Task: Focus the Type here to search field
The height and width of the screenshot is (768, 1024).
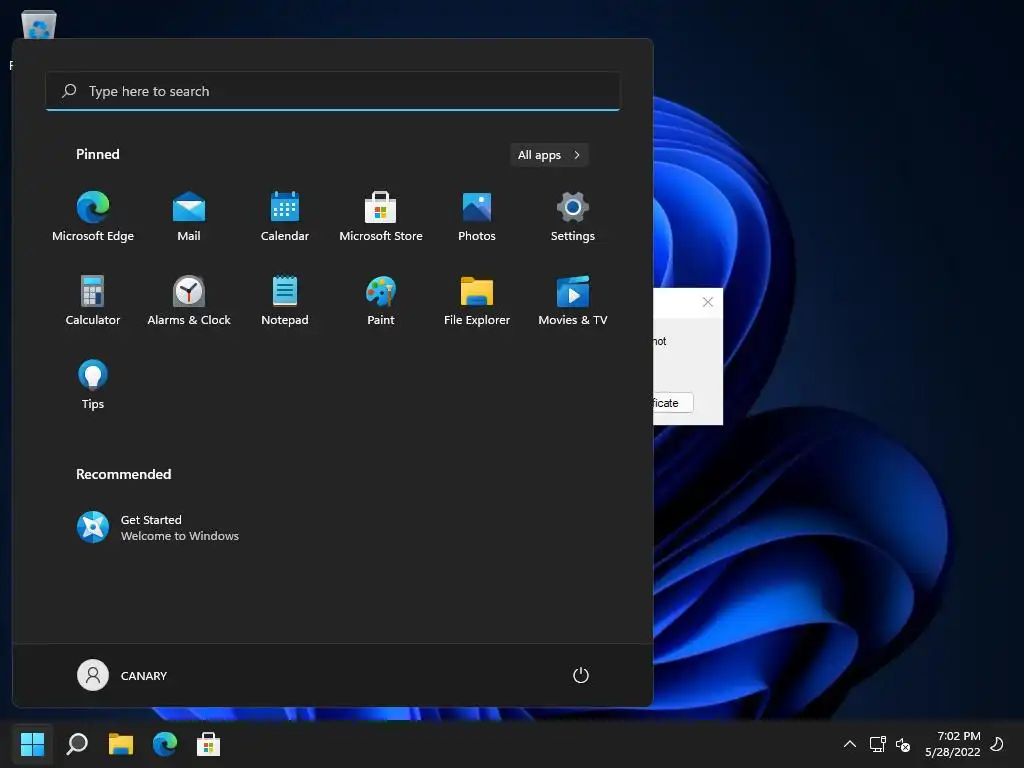Action: (x=332, y=91)
